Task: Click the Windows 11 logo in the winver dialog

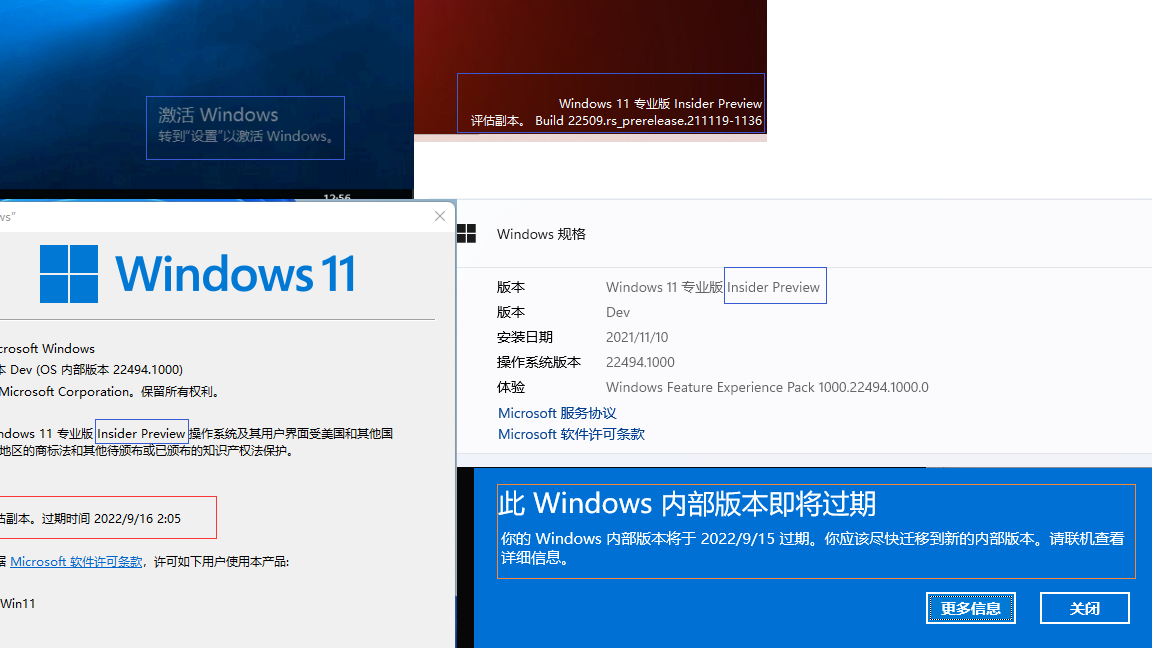Action: (x=198, y=274)
